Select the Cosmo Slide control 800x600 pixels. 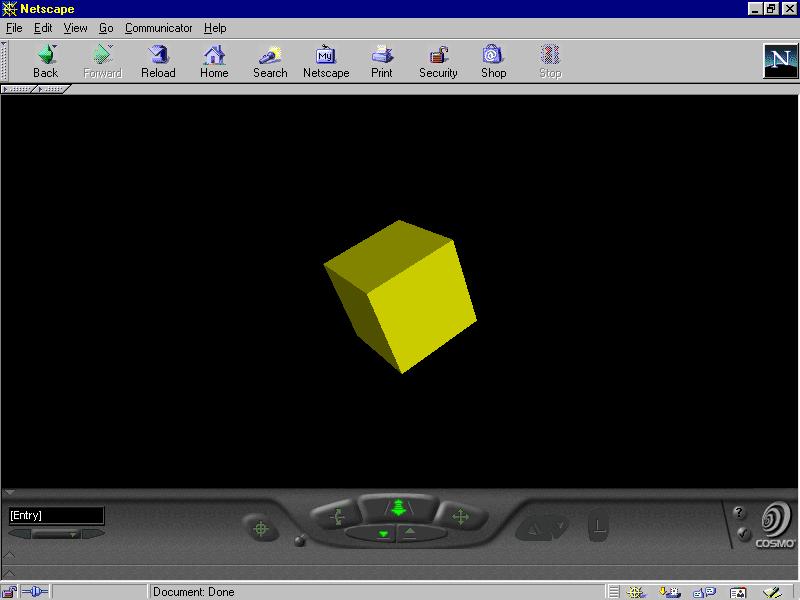click(461, 516)
